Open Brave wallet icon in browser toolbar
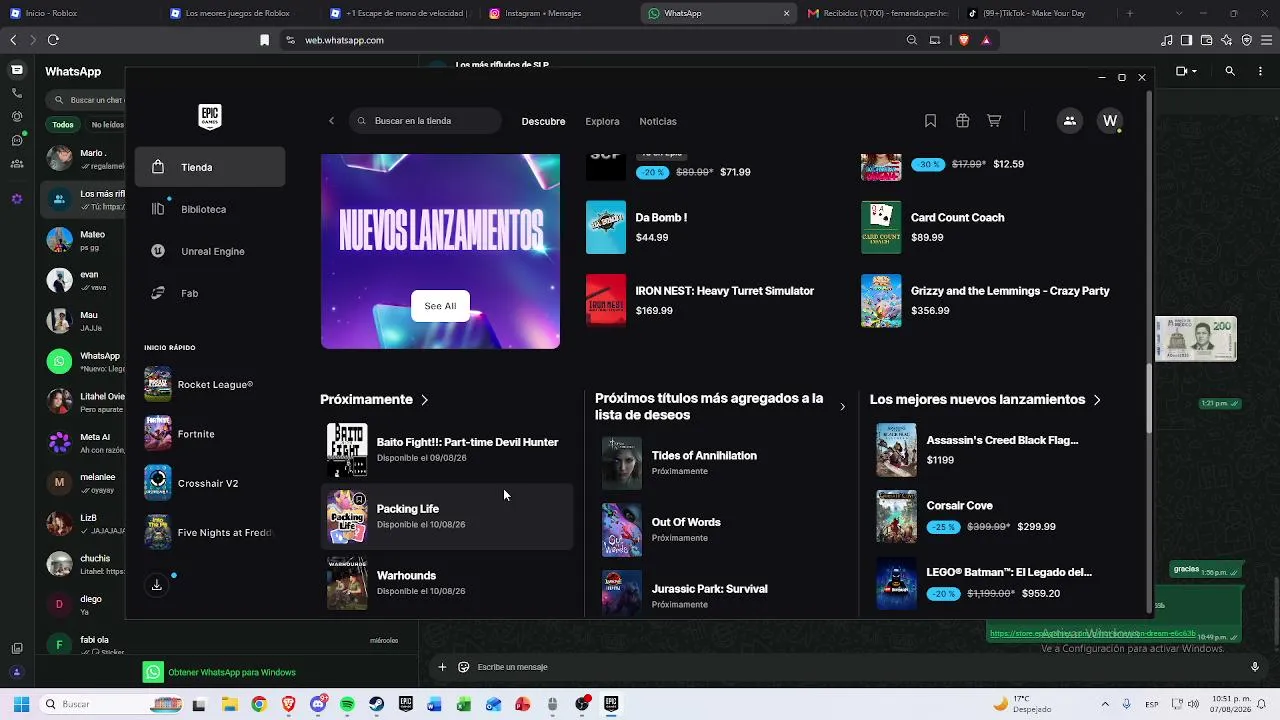The width and height of the screenshot is (1280, 720). (x=1206, y=40)
